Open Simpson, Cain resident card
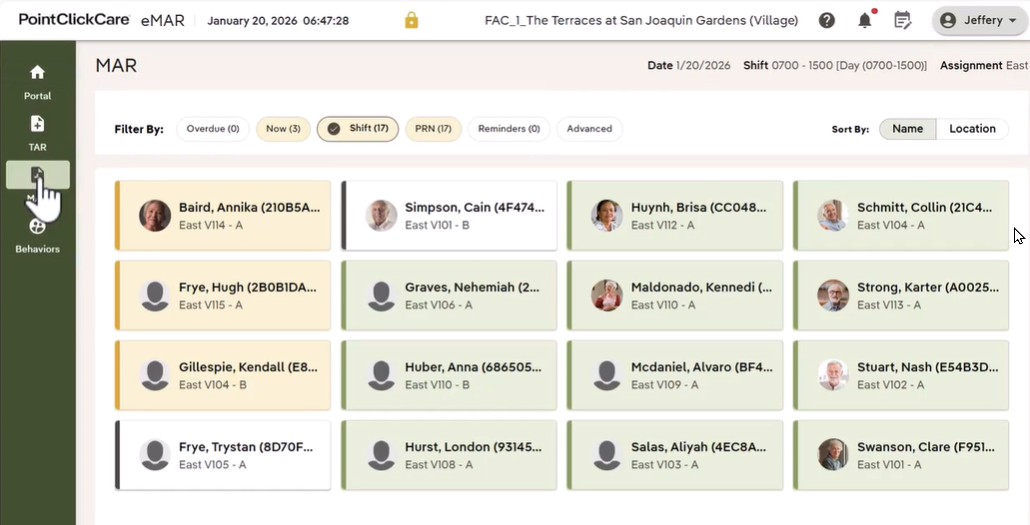Screen dimensions: 1030x525 click(449, 216)
